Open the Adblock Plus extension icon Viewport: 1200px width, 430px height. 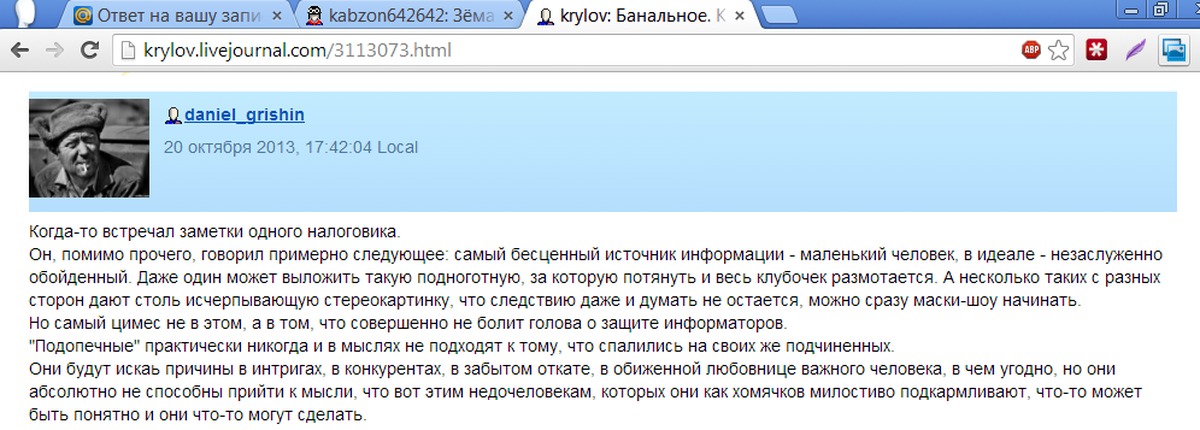(1031, 49)
